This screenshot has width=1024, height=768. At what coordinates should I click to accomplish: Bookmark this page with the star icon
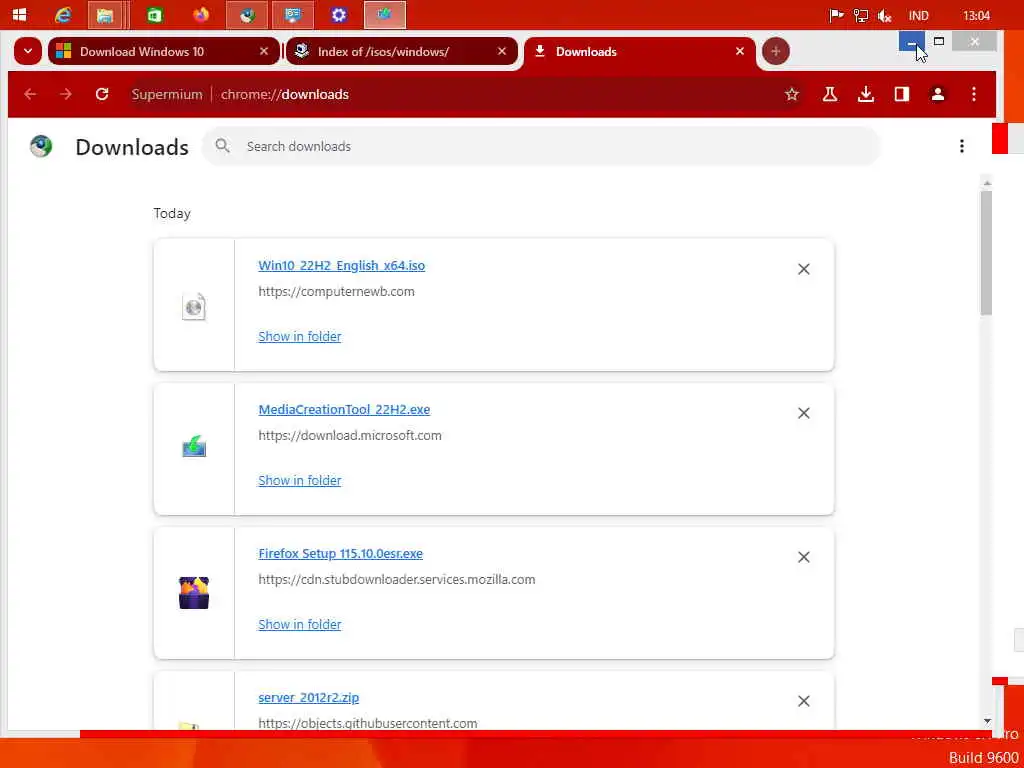[792, 94]
